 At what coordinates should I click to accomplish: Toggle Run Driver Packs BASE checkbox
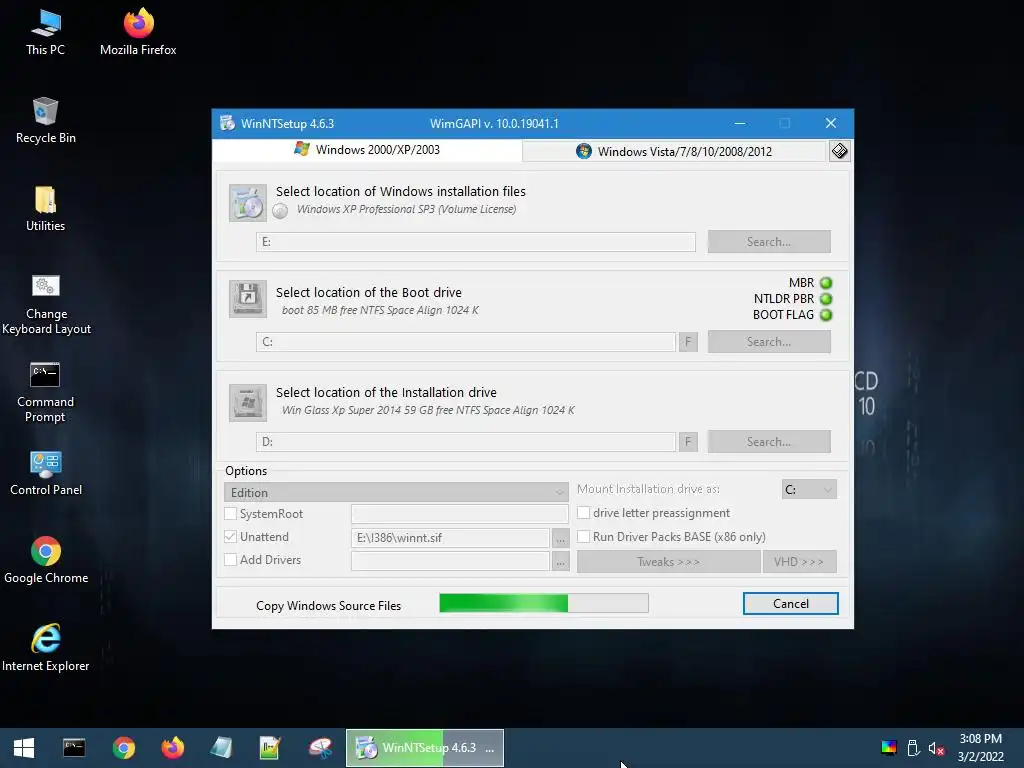pyautogui.click(x=584, y=536)
